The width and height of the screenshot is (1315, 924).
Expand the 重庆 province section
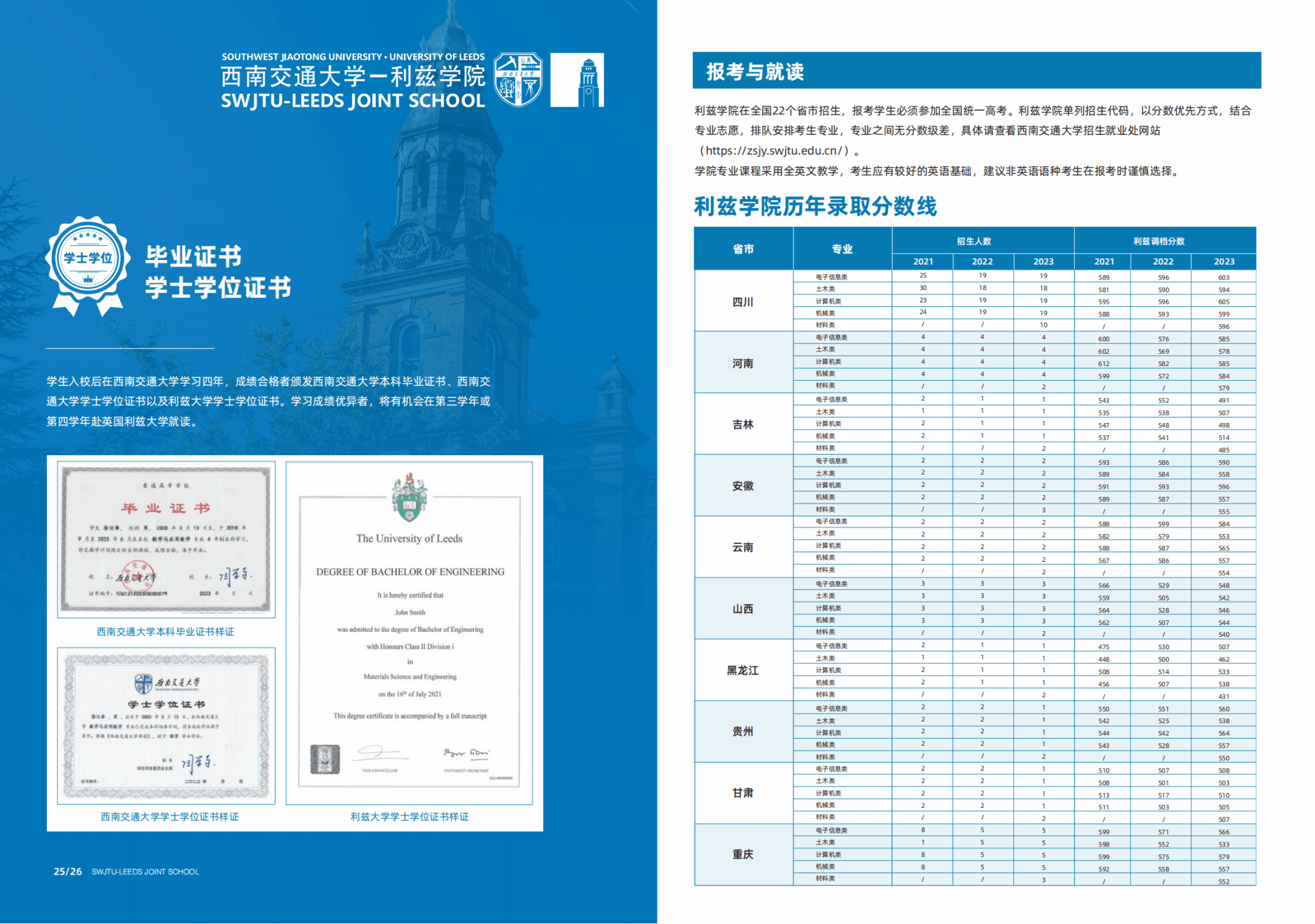click(x=742, y=855)
